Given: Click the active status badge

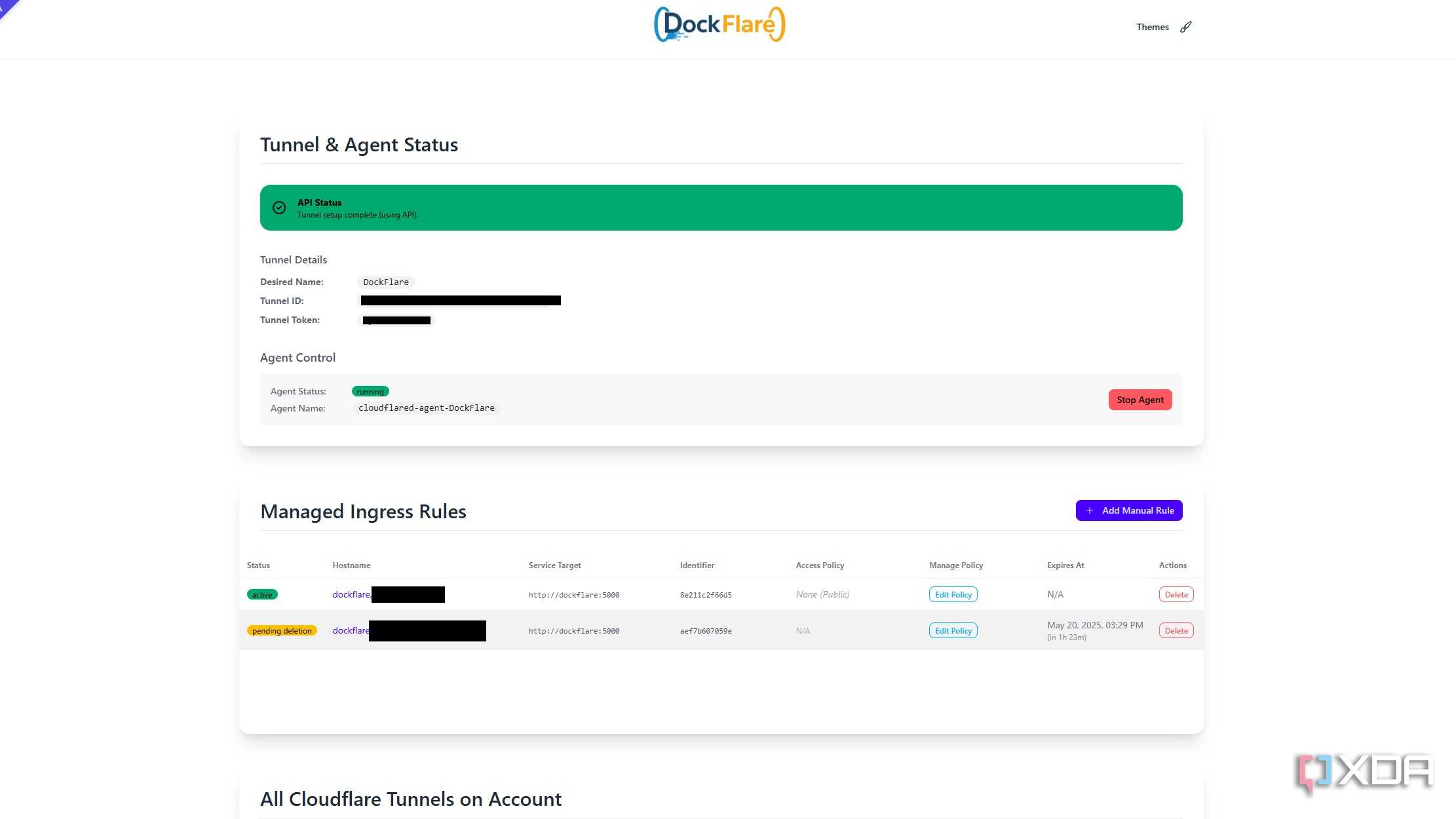Looking at the screenshot, I should 262,594.
